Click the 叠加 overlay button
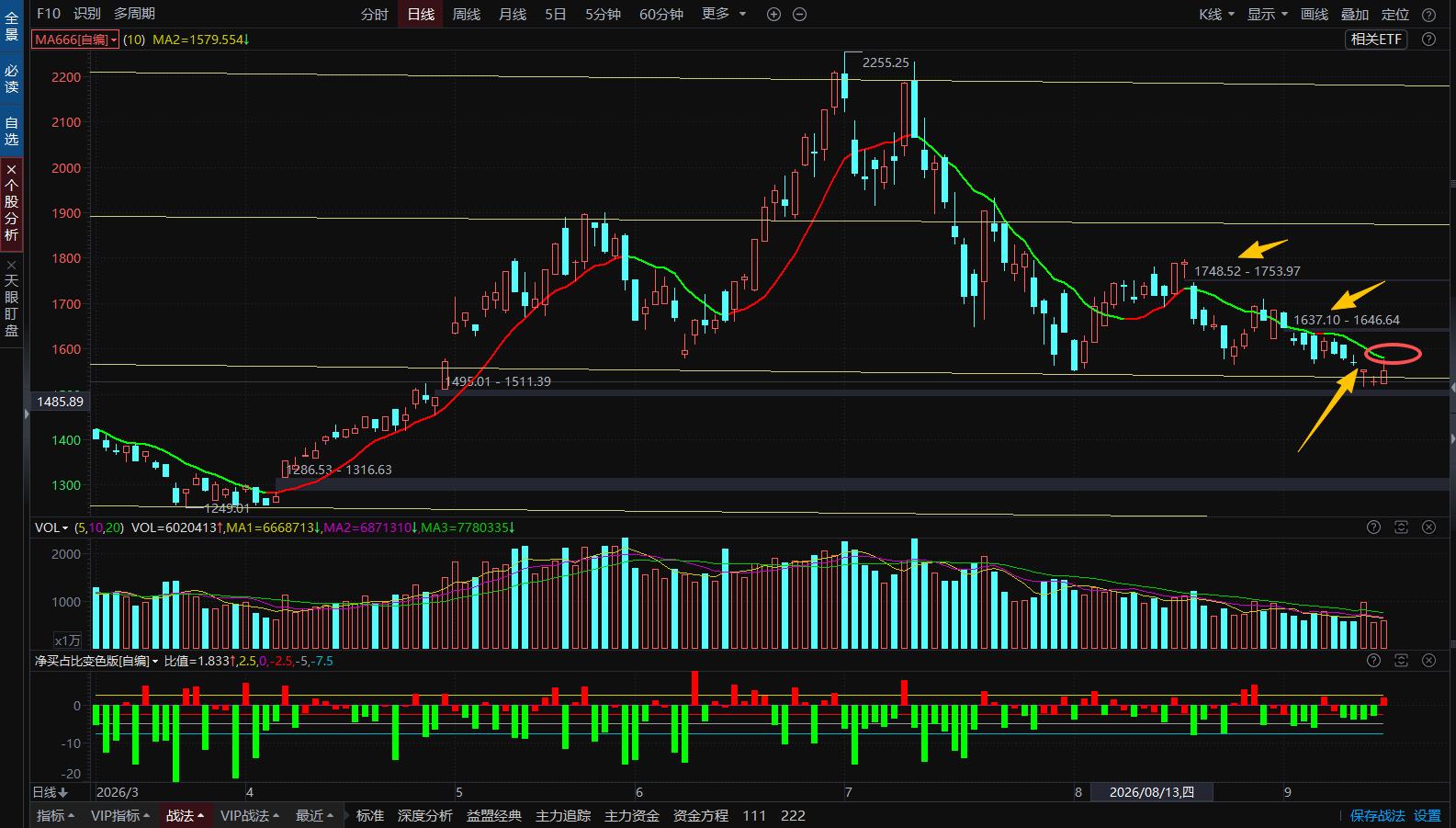This screenshot has height=828, width=1456. pyautogui.click(x=1355, y=14)
